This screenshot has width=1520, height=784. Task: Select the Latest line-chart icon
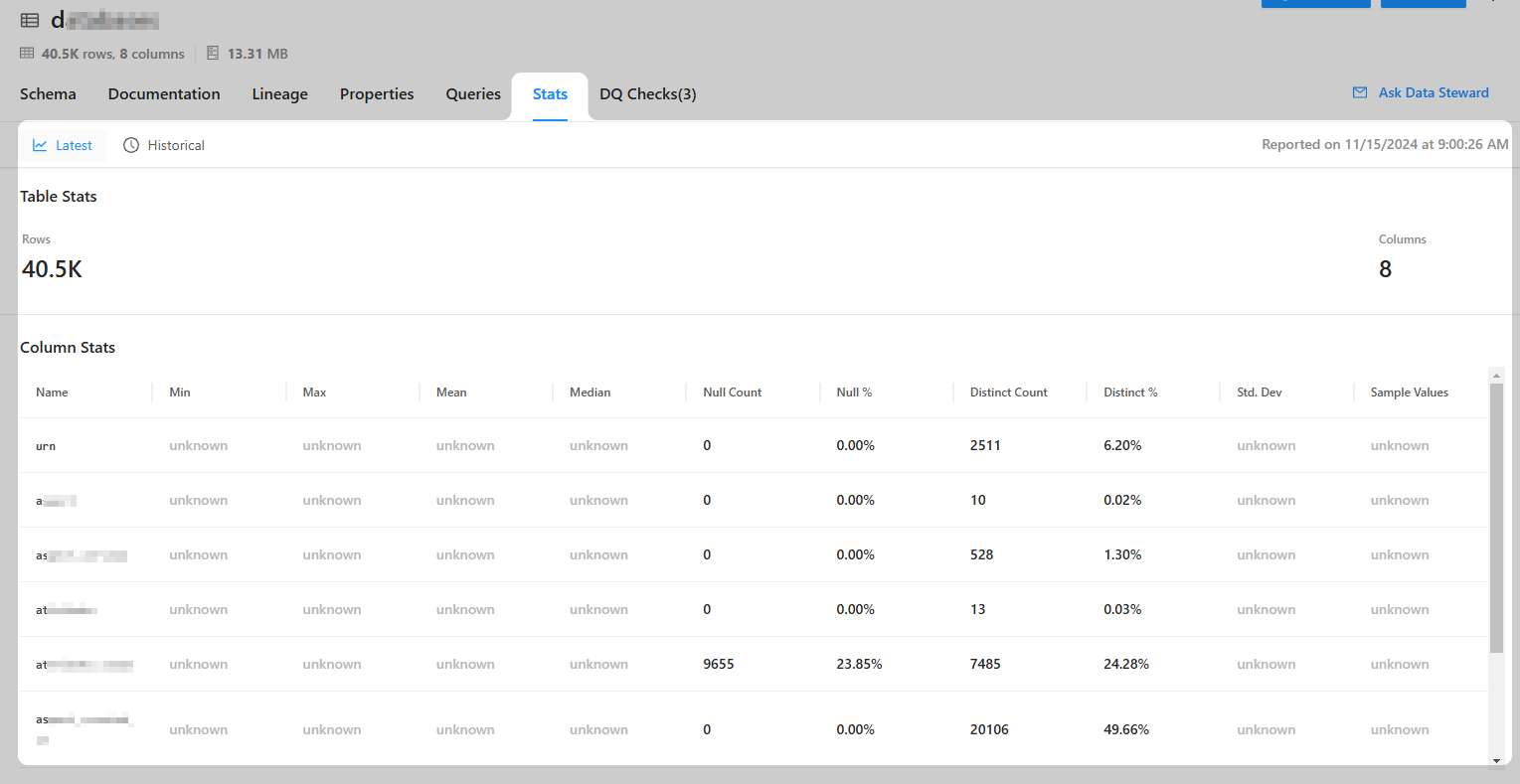point(40,145)
